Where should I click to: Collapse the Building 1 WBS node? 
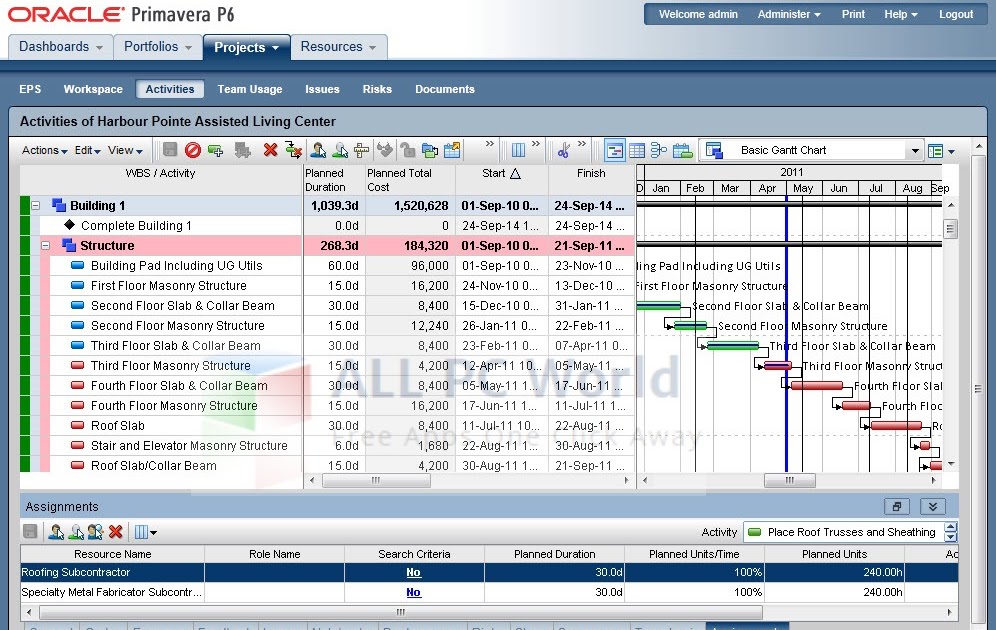click(36, 206)
